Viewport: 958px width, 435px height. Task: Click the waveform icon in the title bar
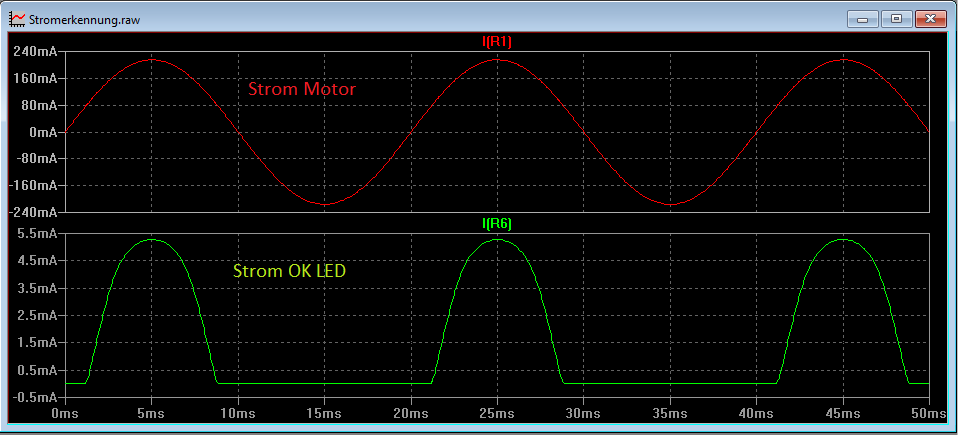coord(18,19)
